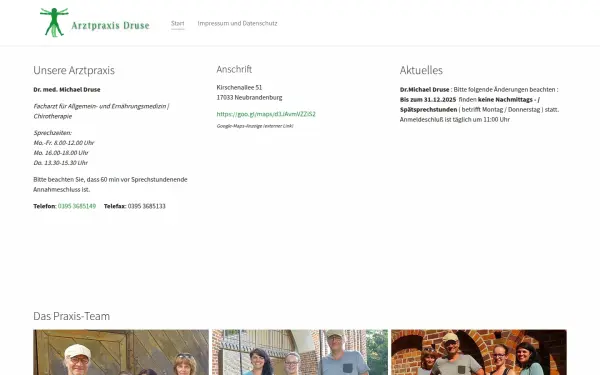The width and height of the screenshot is (600, 375).
Task: Click the Sprechzeiten label
Action: (52, 133)
